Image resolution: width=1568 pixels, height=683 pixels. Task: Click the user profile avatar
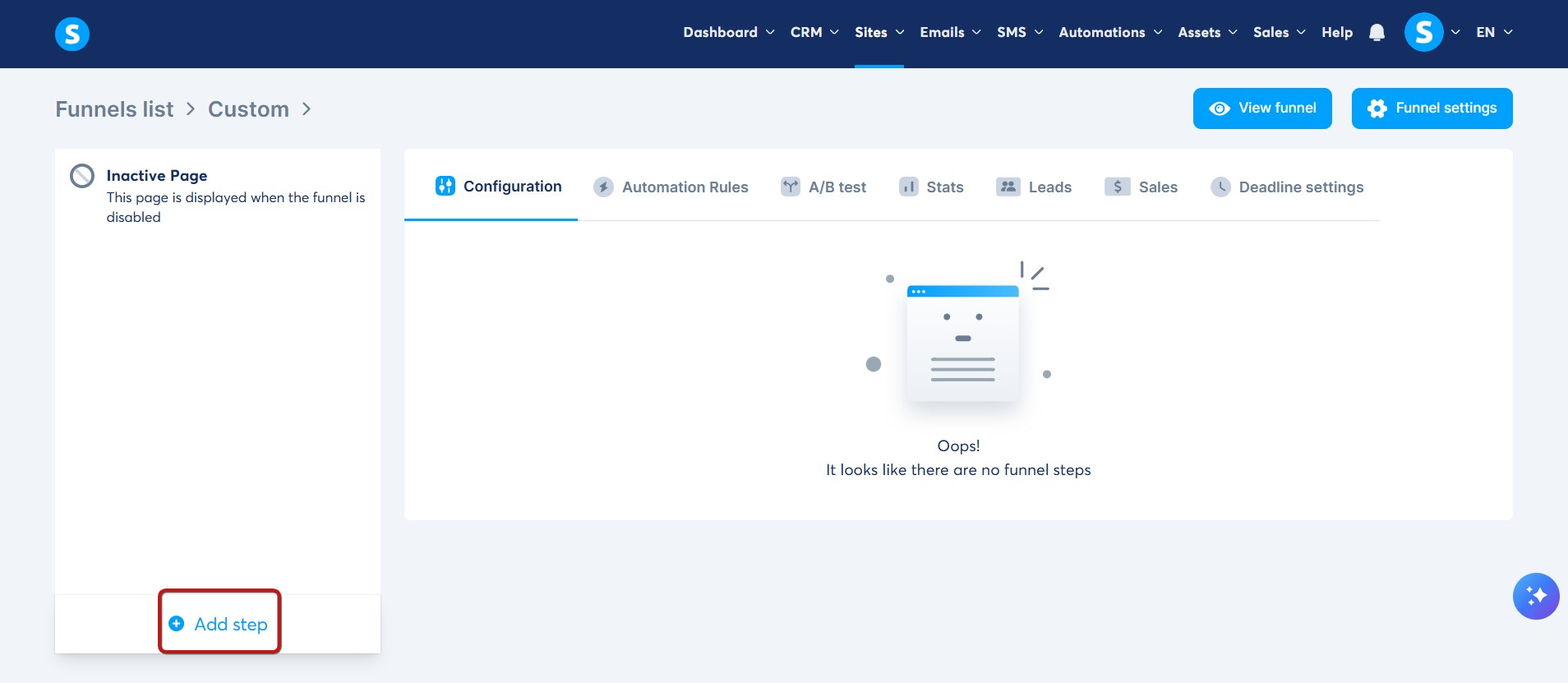(x=1423, y=32)
